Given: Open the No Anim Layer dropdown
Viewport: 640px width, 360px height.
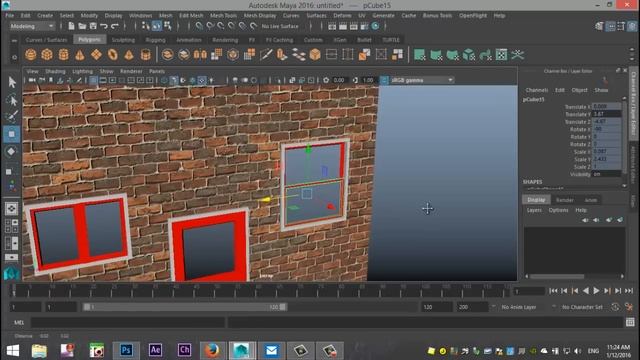Looking at the screenshot, I should click(x=518, y=307).
